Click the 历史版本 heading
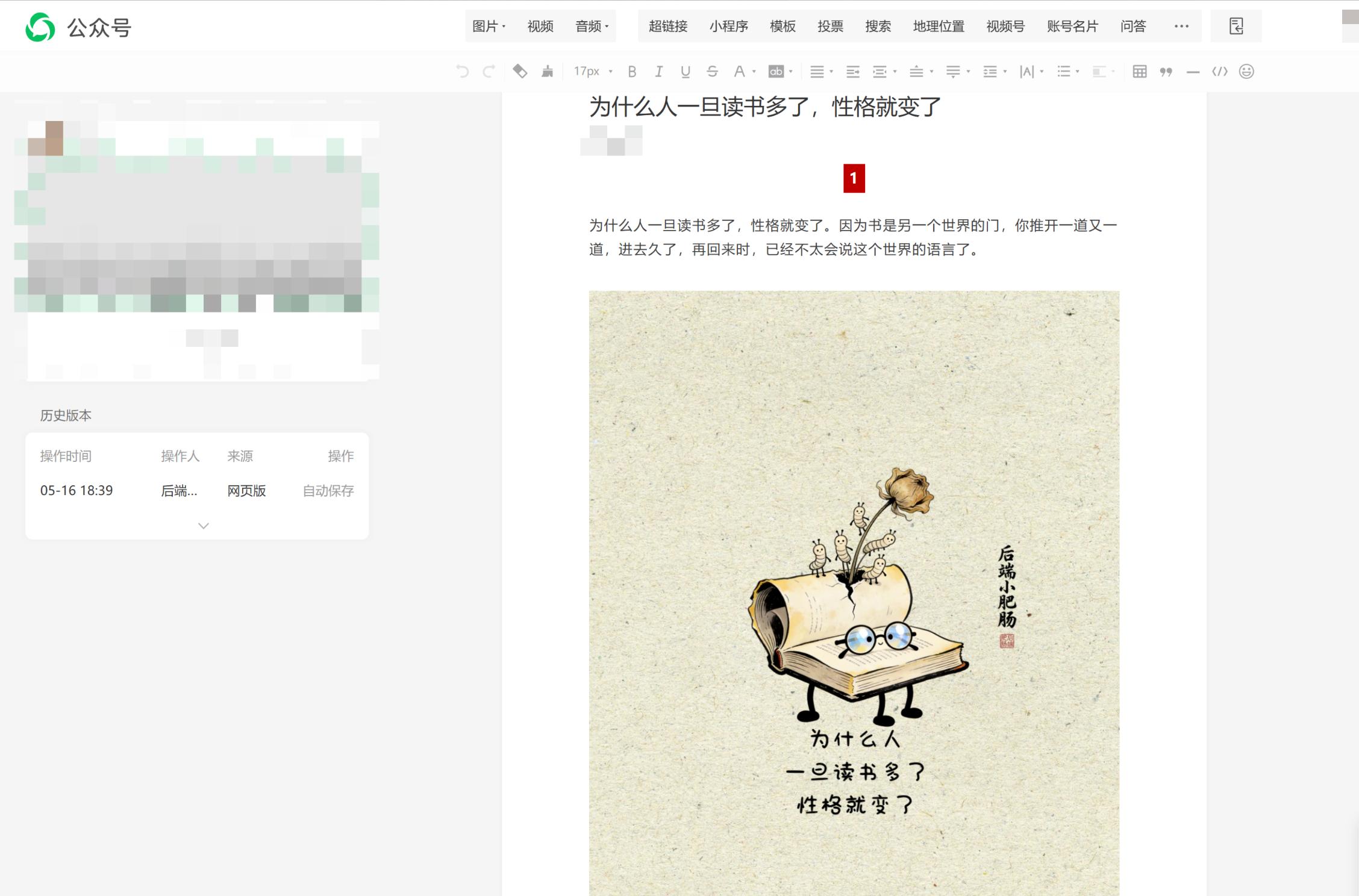 pyautogui.click(x=66, y=415)
